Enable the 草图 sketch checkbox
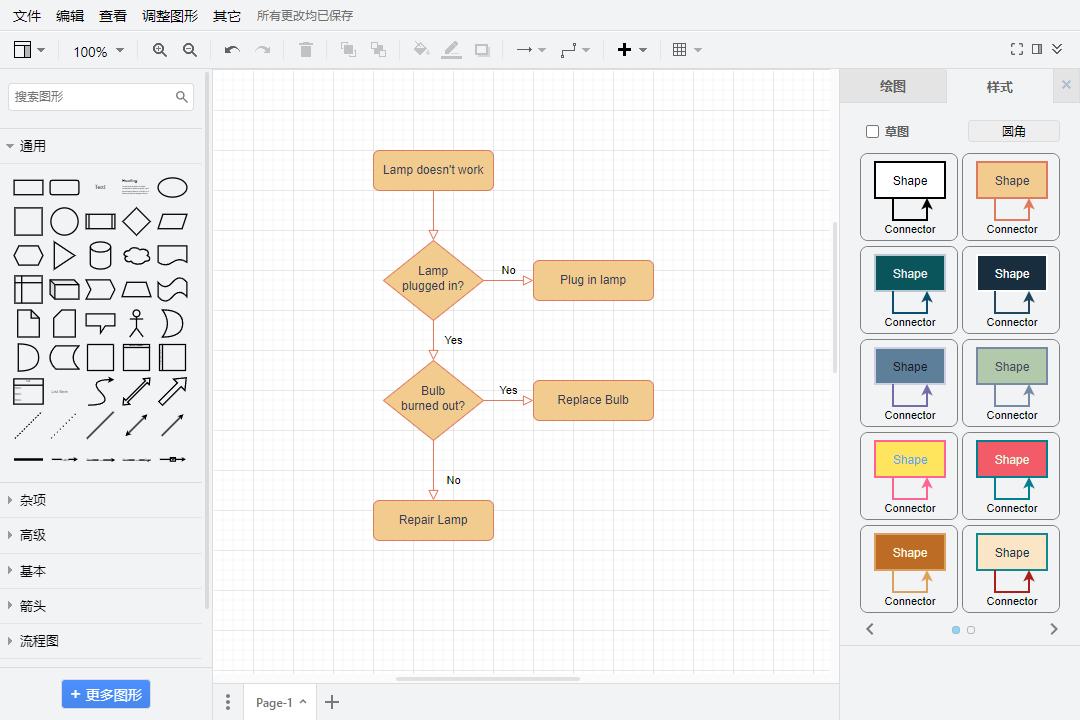 coord(873,131)
